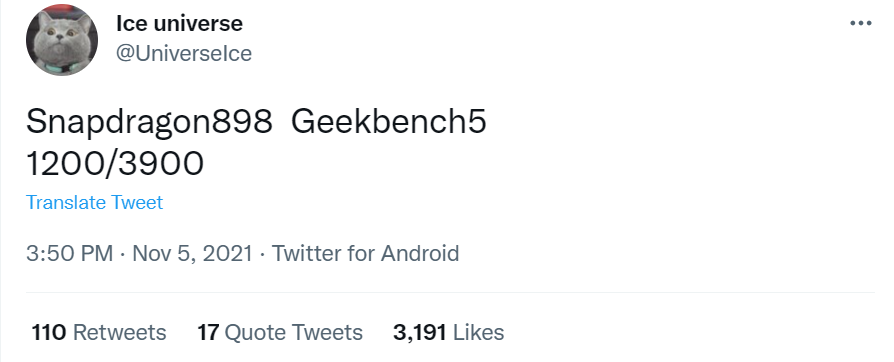Visit the @UniverseIce handle link
Screen dimensions: 894x362
(x=184, y=54)
